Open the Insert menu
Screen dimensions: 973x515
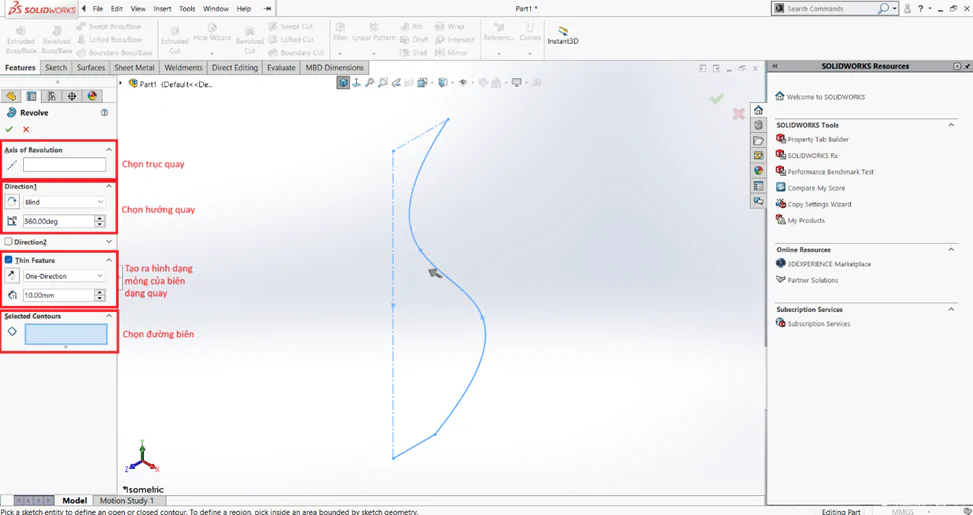coord(163,9)
